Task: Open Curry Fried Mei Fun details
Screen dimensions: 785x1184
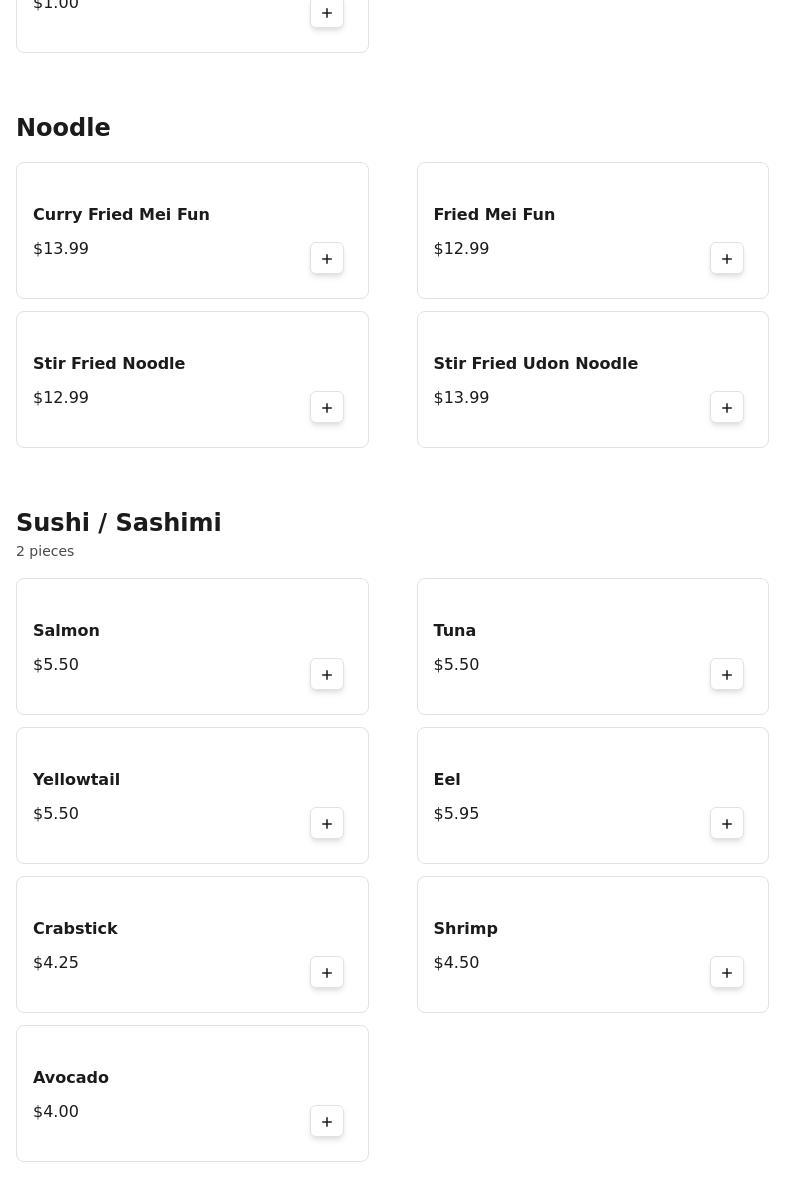Action: click(121, 215)
